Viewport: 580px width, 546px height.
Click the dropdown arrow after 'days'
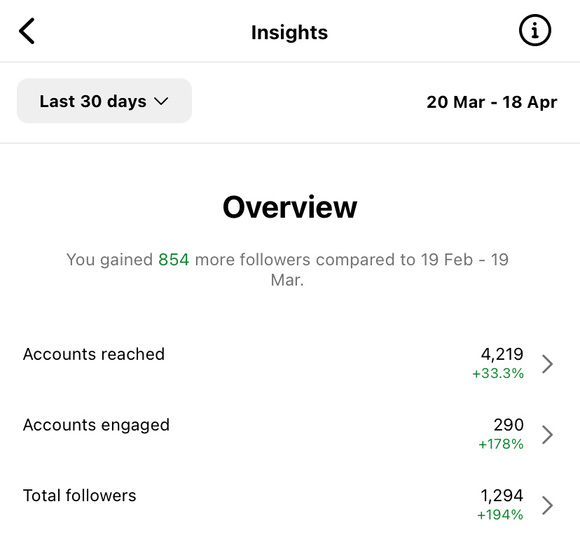coord(161,101)
